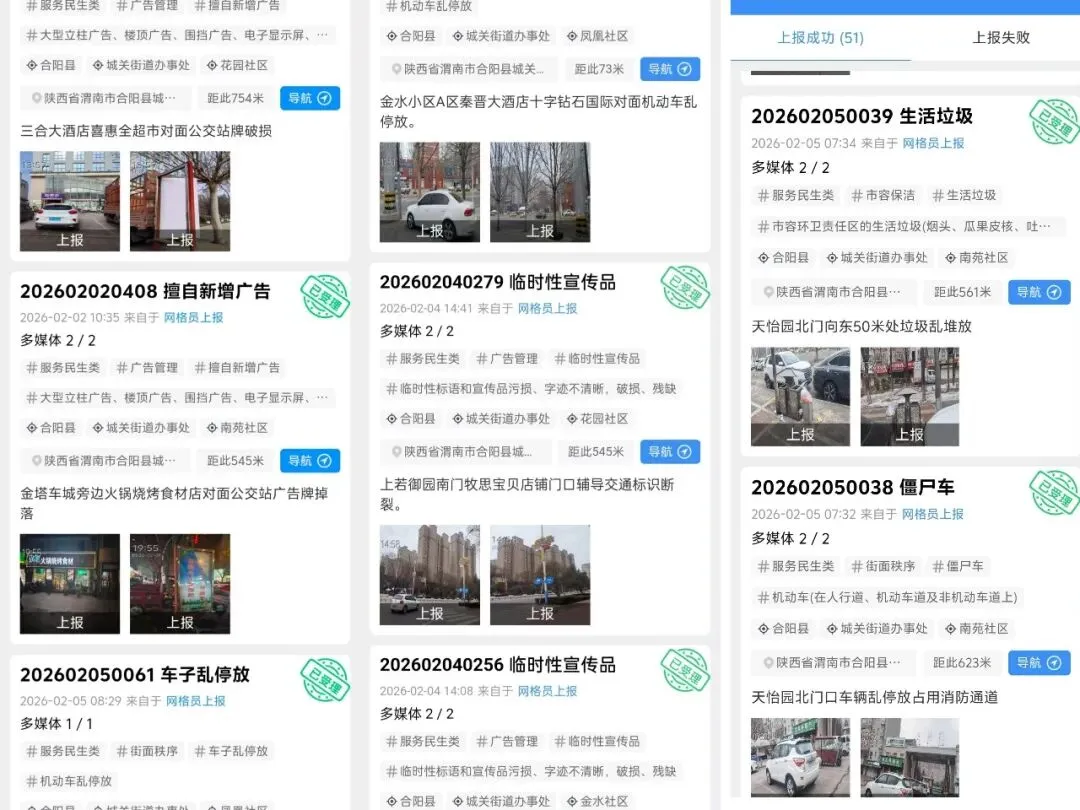View second photo in 202602020408 card
The image size is (1080, 810).
click(180, 584)
